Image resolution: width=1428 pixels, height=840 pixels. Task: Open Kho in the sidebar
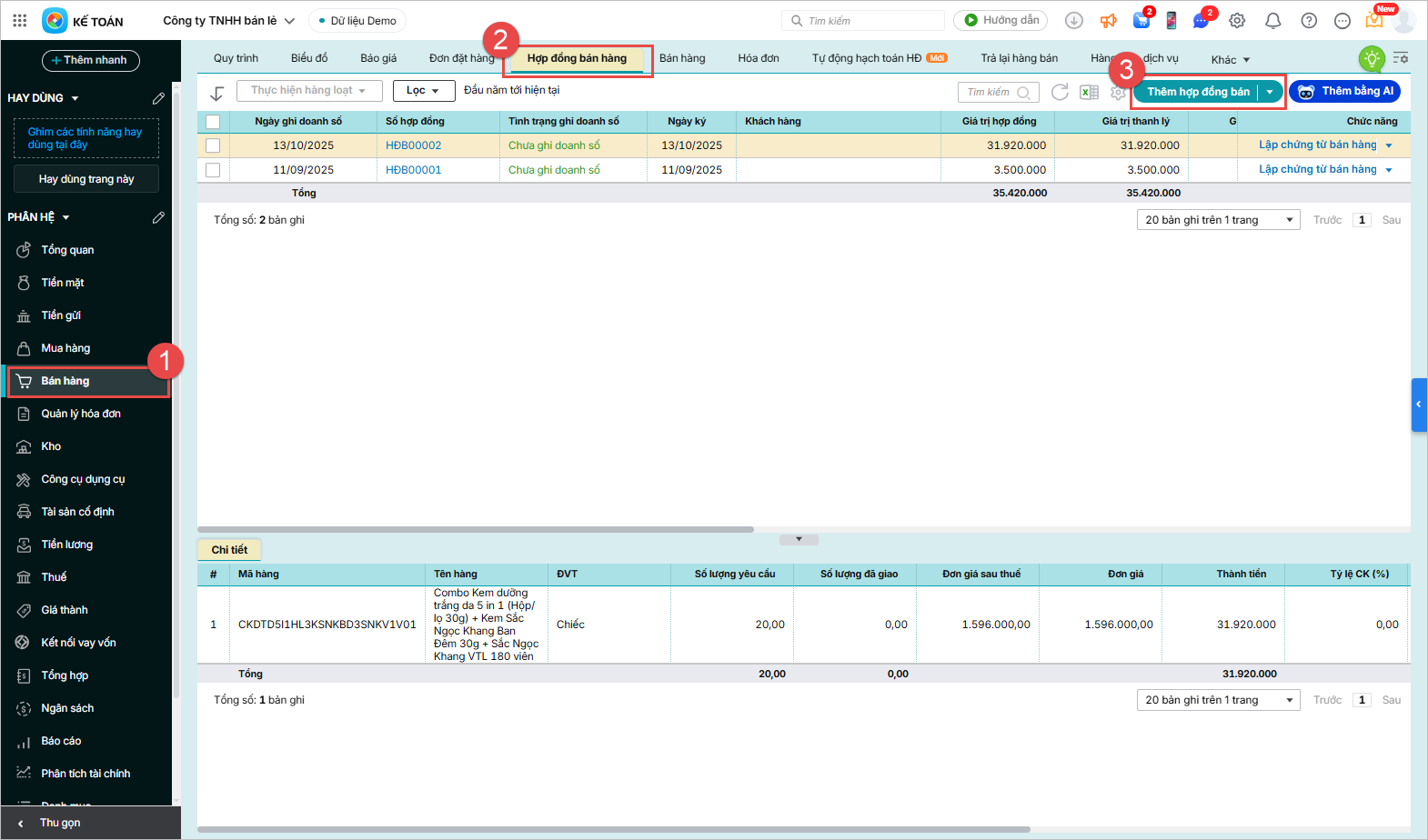tap(51, 446)
